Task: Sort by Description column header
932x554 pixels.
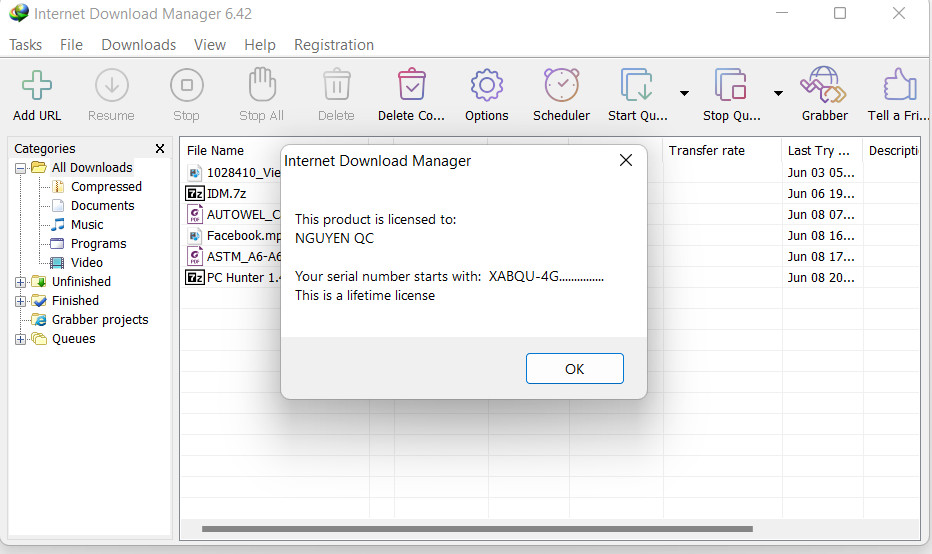Action: point(891,150)
